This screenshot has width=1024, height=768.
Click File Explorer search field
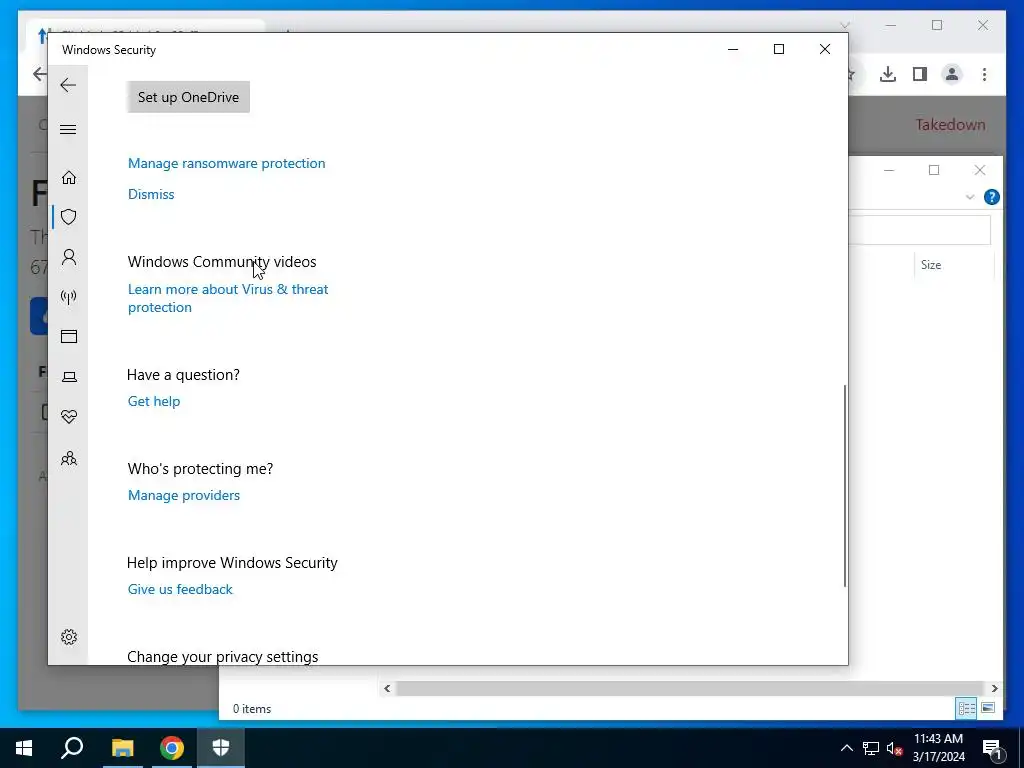coord(920,230)
